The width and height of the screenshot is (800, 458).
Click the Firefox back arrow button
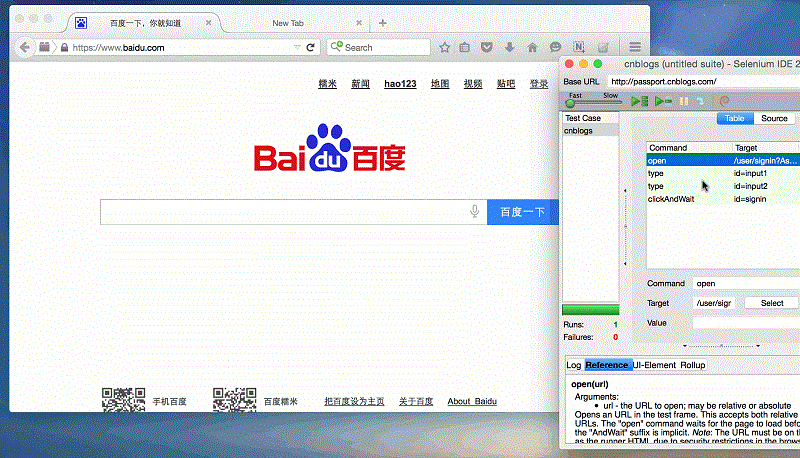tap(24, 47)
